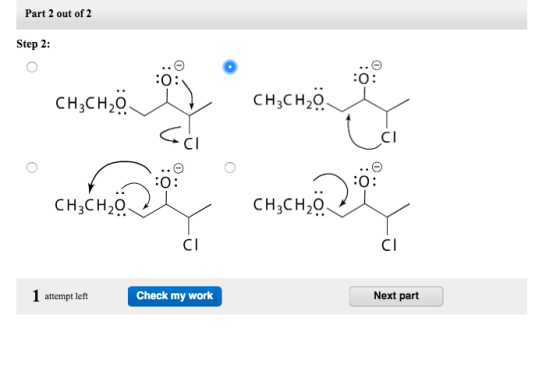Choose the bottom-left mechanism radio button

click(x=32, y=167)
